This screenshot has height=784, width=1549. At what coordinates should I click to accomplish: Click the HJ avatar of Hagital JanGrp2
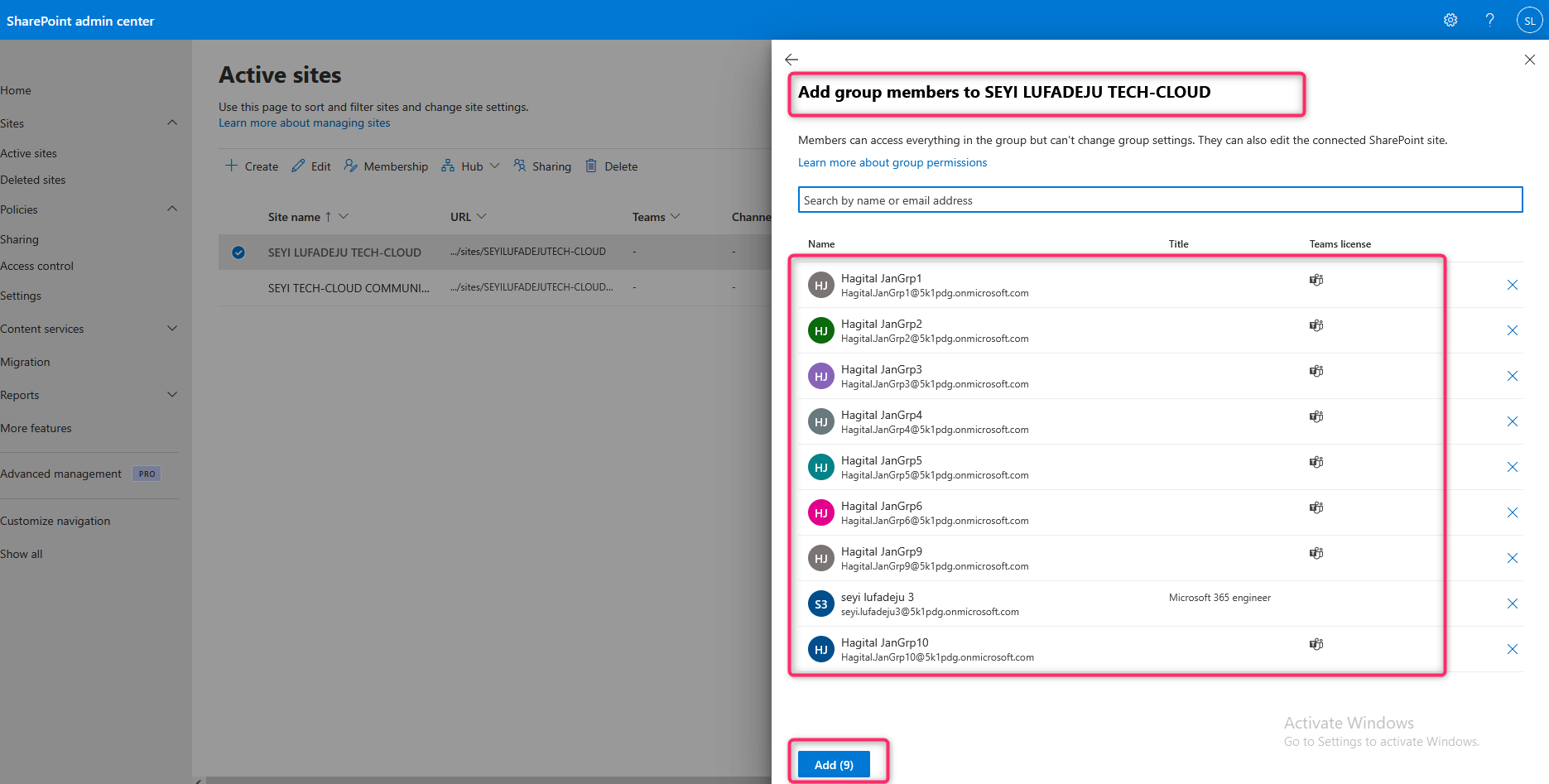(x=821, y=330)
